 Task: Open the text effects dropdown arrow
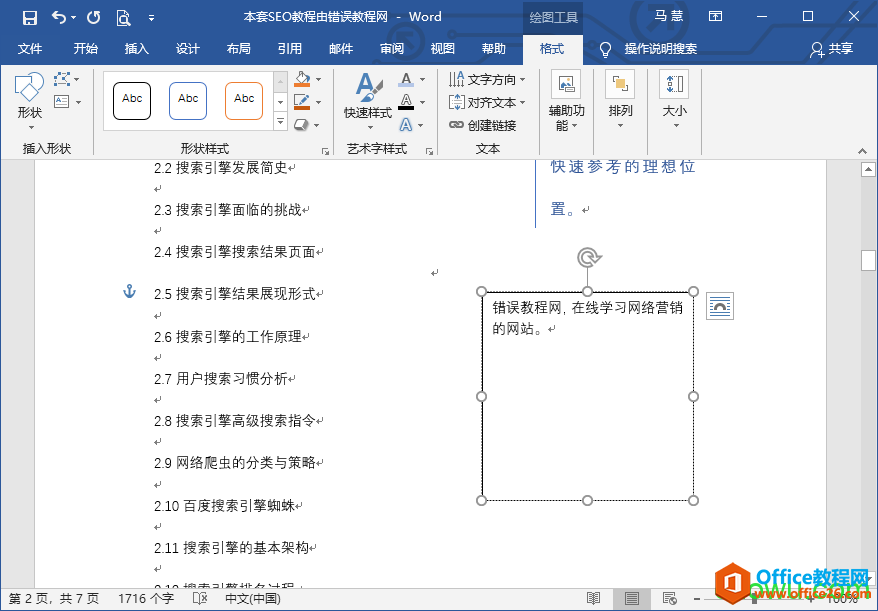(421, 125)
